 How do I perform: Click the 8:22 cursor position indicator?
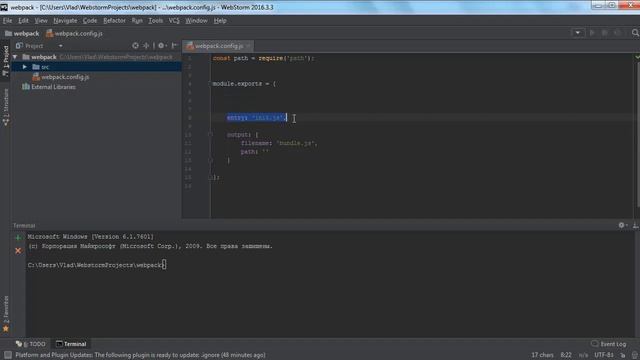coord(566,355)
